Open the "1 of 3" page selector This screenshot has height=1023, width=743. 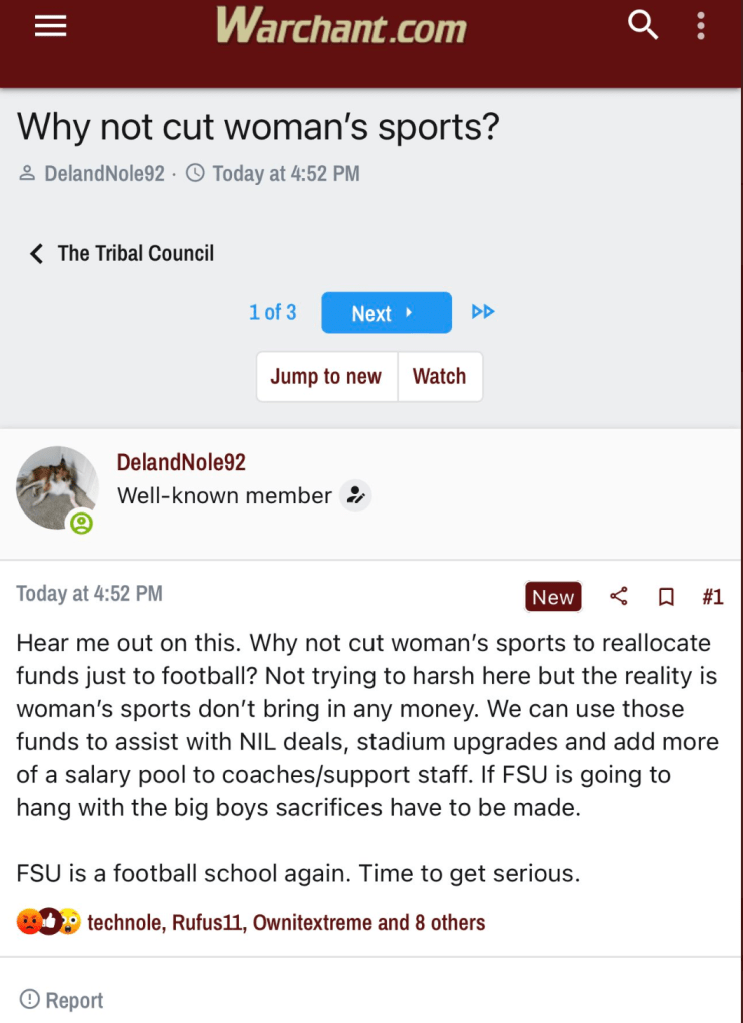[x=272, y=312]
